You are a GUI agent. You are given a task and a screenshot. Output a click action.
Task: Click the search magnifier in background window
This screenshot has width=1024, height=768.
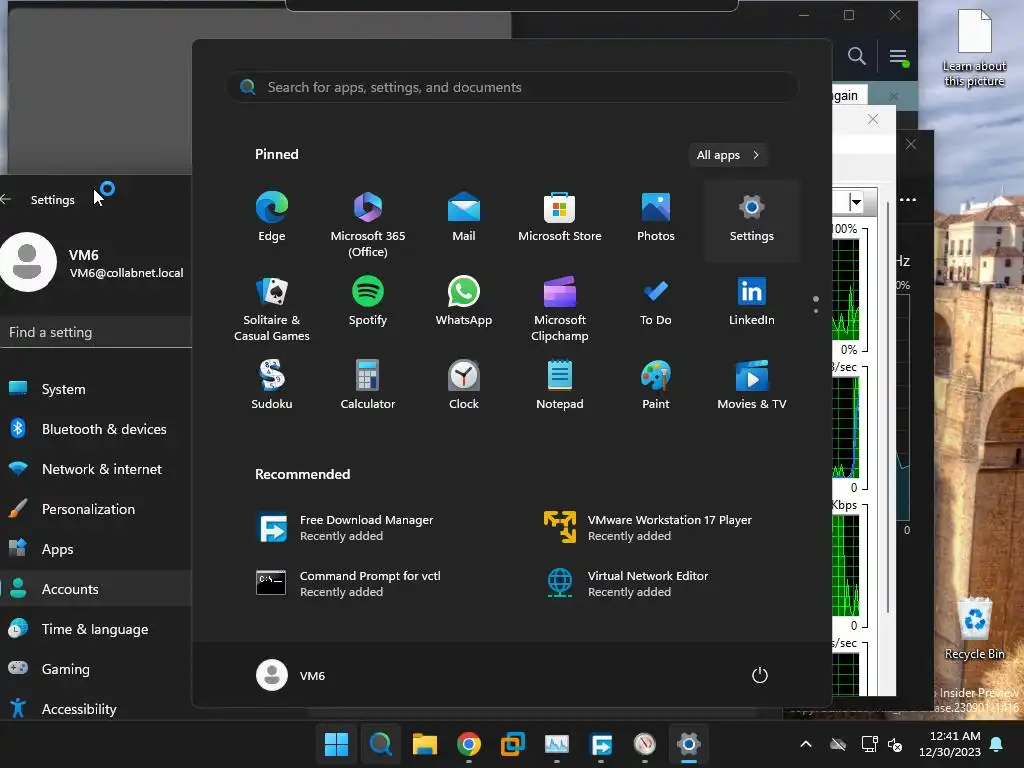click(857, 56)
